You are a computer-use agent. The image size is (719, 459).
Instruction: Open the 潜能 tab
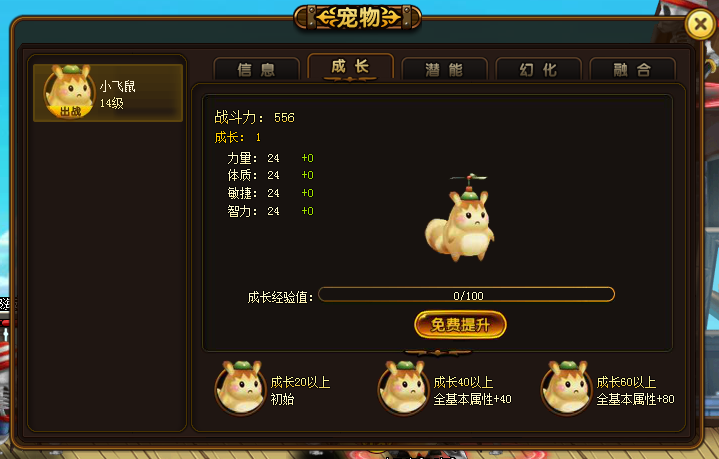pos(444,70)
